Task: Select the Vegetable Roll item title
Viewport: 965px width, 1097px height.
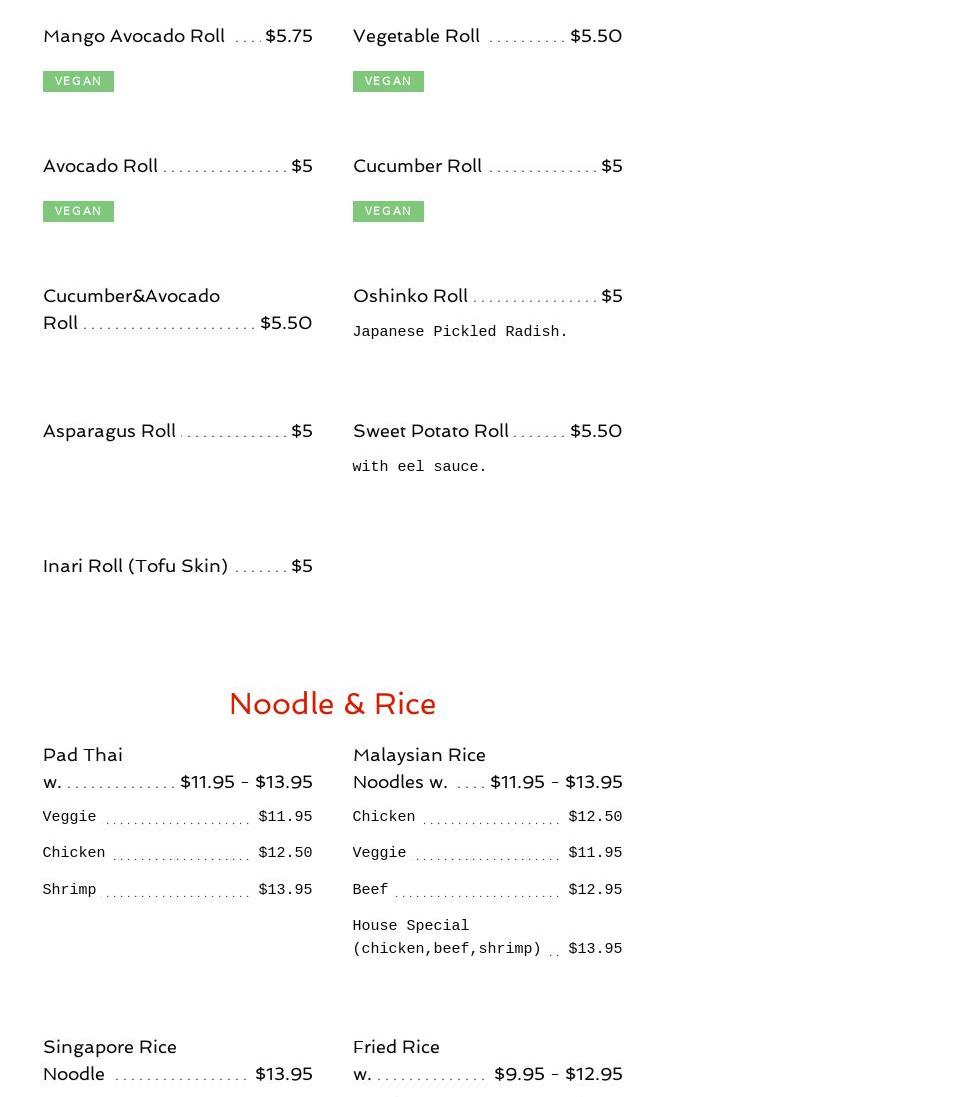Action: pos(416,36)
